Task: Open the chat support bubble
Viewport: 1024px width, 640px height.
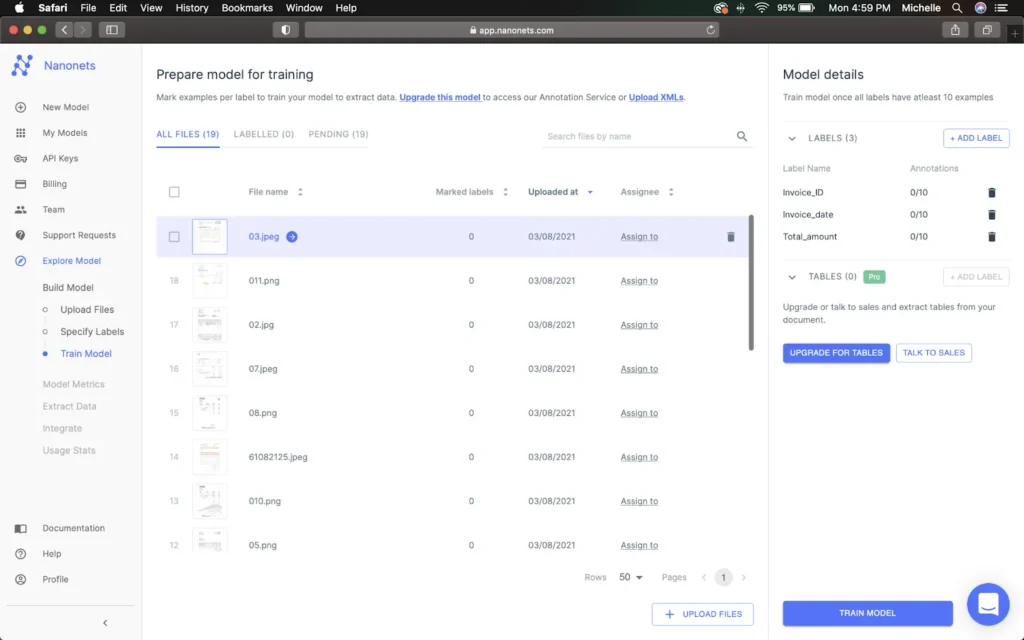Action: pyautogui.click(x=988, y=604)
